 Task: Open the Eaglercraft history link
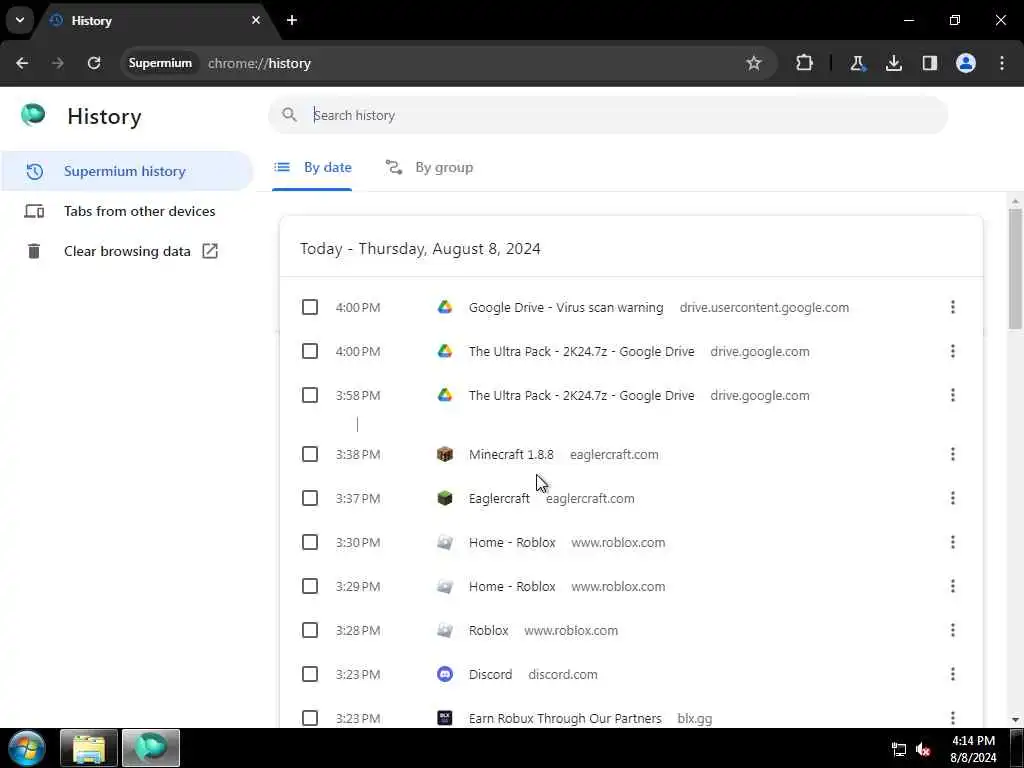pos(500,498)
